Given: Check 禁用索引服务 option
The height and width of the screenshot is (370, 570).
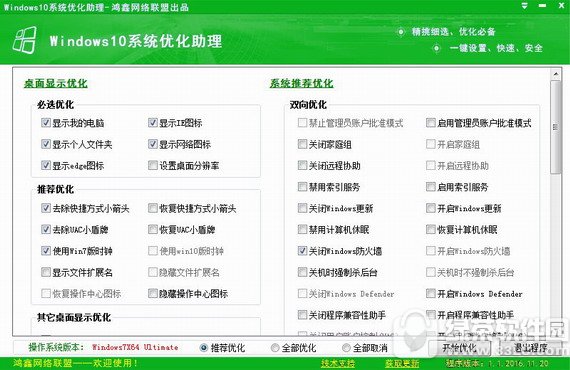Looking at the screenshot, I should (302, 187).
